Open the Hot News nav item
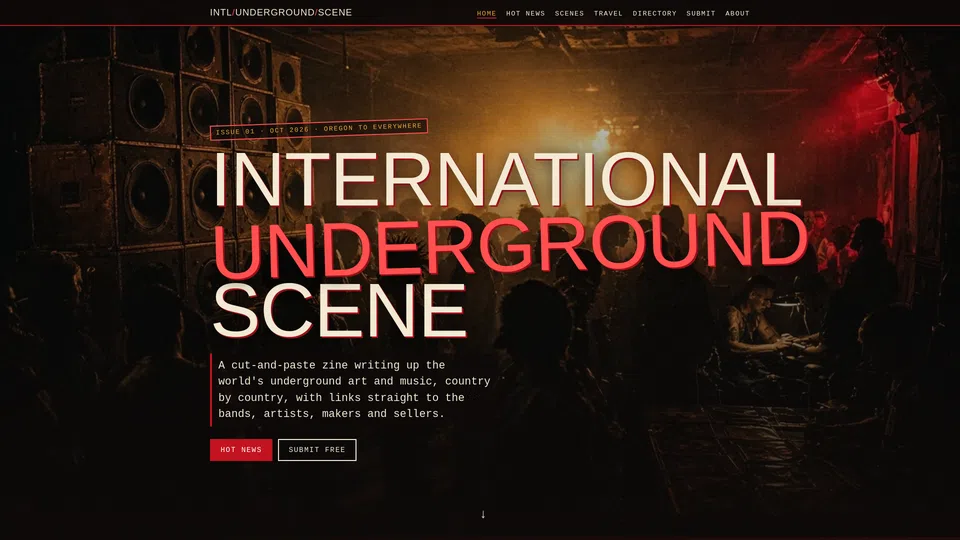The width and height of the screenshot is (960, 540). tap(525, 13)
